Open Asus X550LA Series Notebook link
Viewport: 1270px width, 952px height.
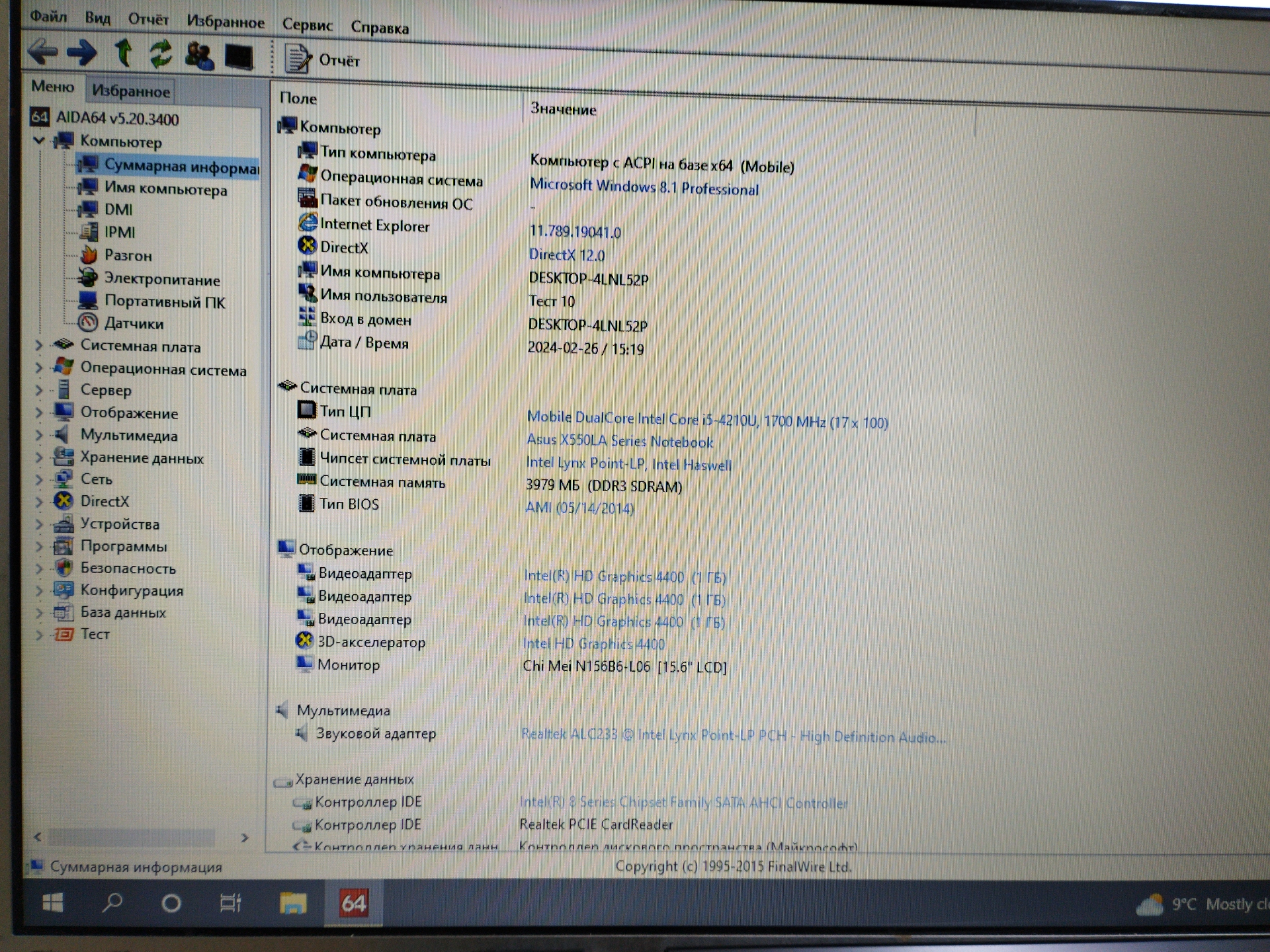click(620, 441)
